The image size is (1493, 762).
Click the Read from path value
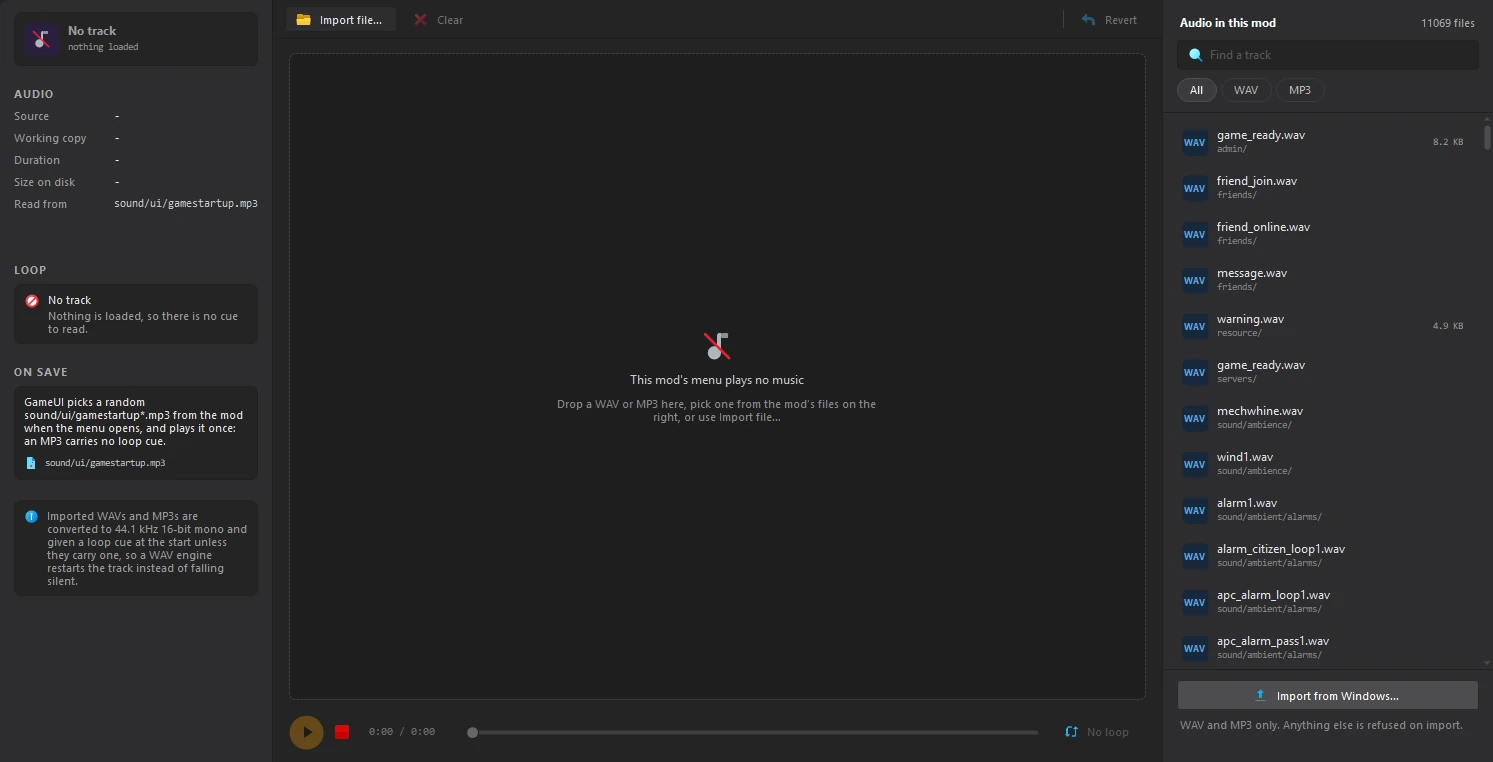click(x=186, y=204)
